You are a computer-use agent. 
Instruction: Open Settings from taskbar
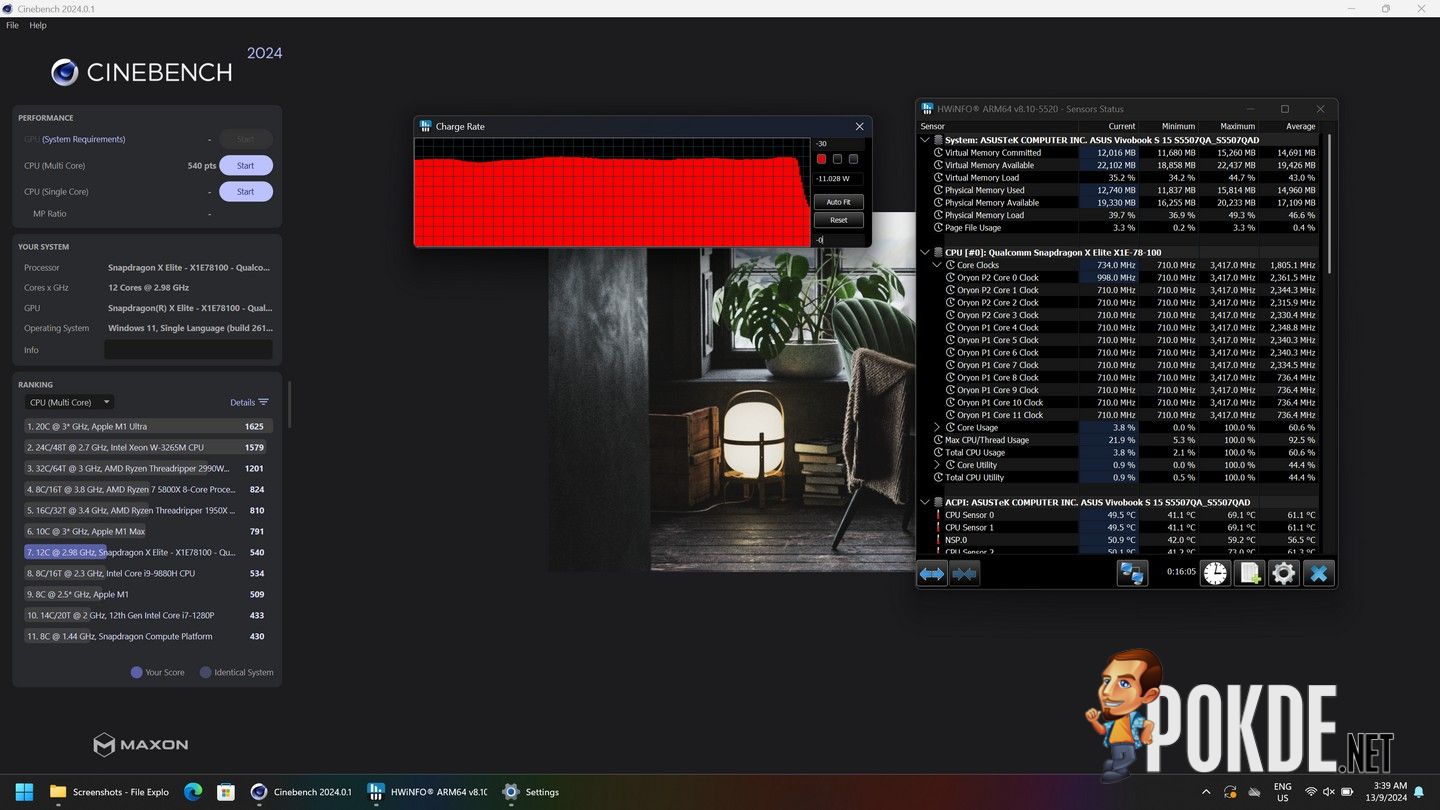tap(531, 791)
